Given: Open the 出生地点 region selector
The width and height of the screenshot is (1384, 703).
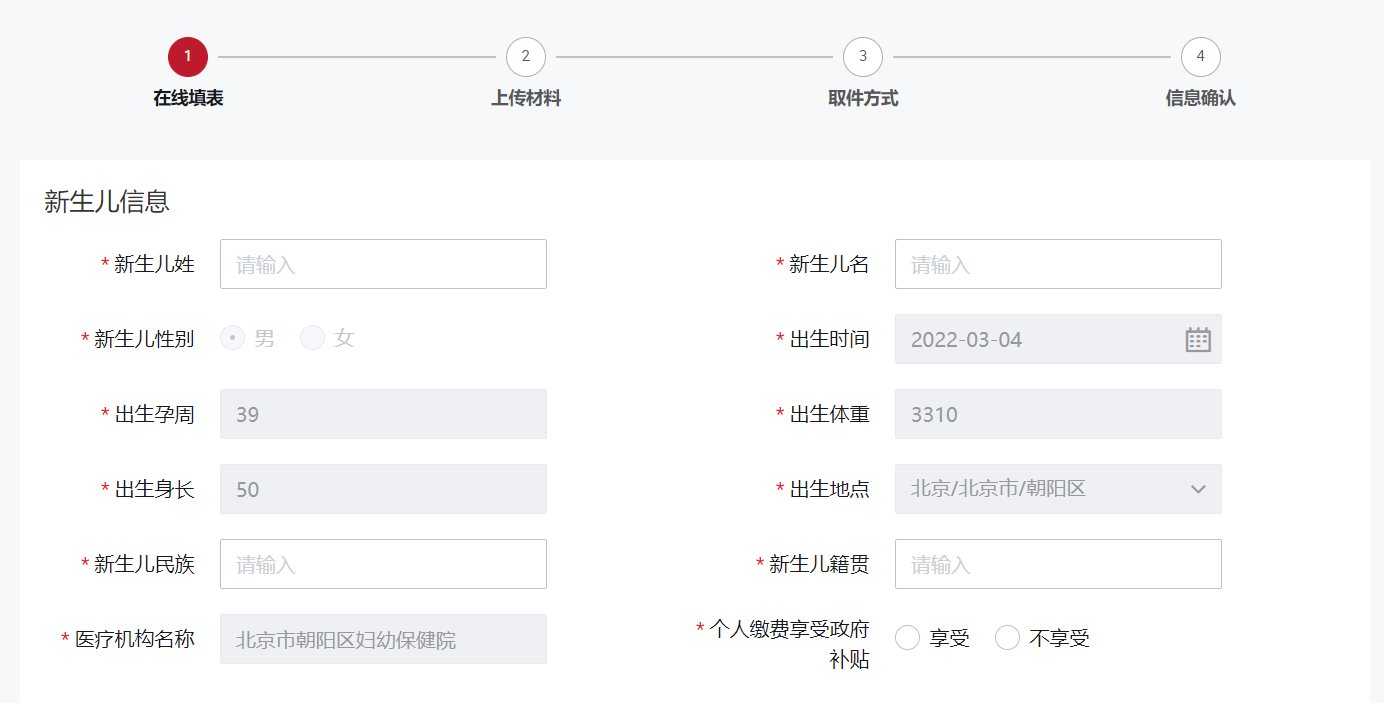Looking at the screenshot, I should coord(1040,489).
